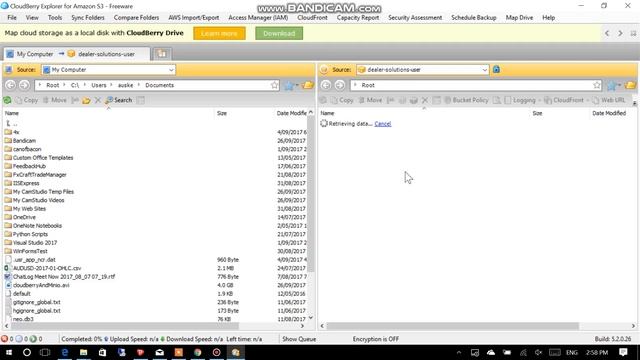Viewport: 640px width, 360px height.
Task: Select the OneDrive folder
Action: point(24,217)
